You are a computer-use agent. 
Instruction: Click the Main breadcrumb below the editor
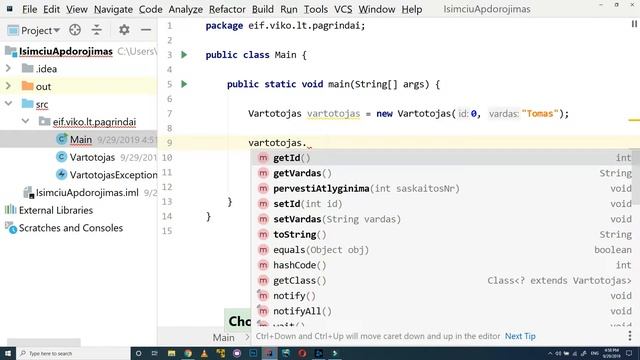[224, 338]
